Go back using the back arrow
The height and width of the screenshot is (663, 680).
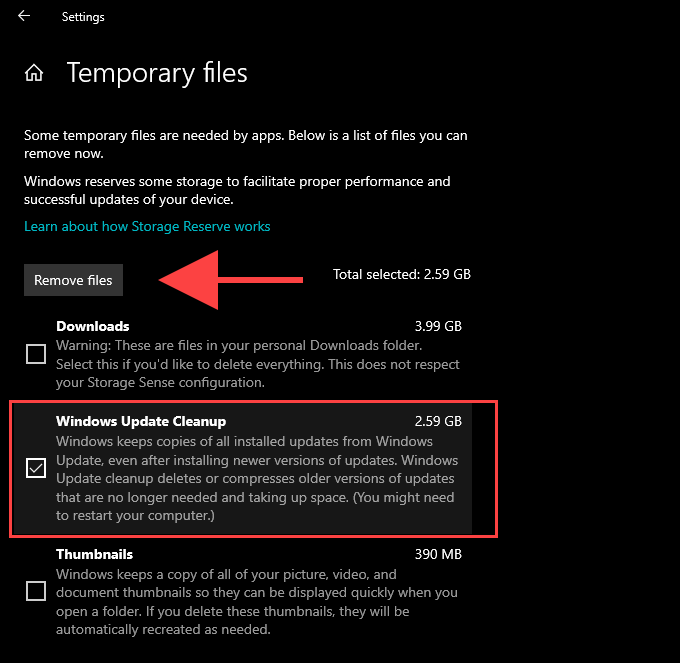coord(24,16)
